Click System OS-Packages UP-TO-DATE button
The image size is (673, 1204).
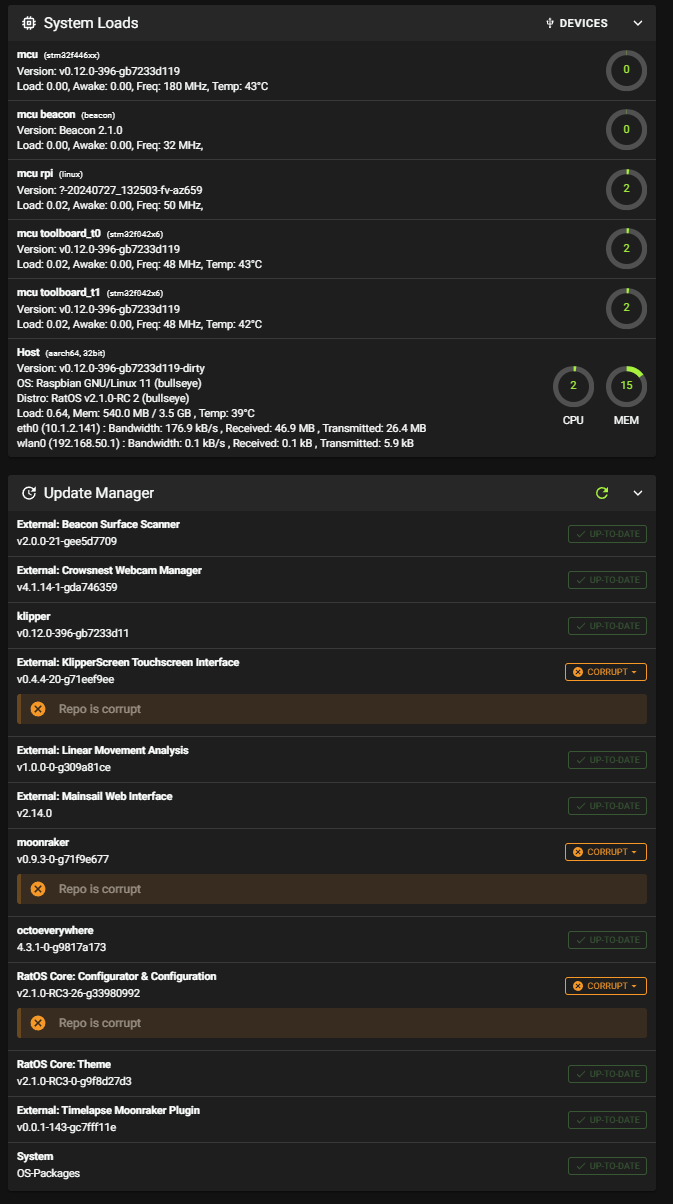click(607, 1166)
